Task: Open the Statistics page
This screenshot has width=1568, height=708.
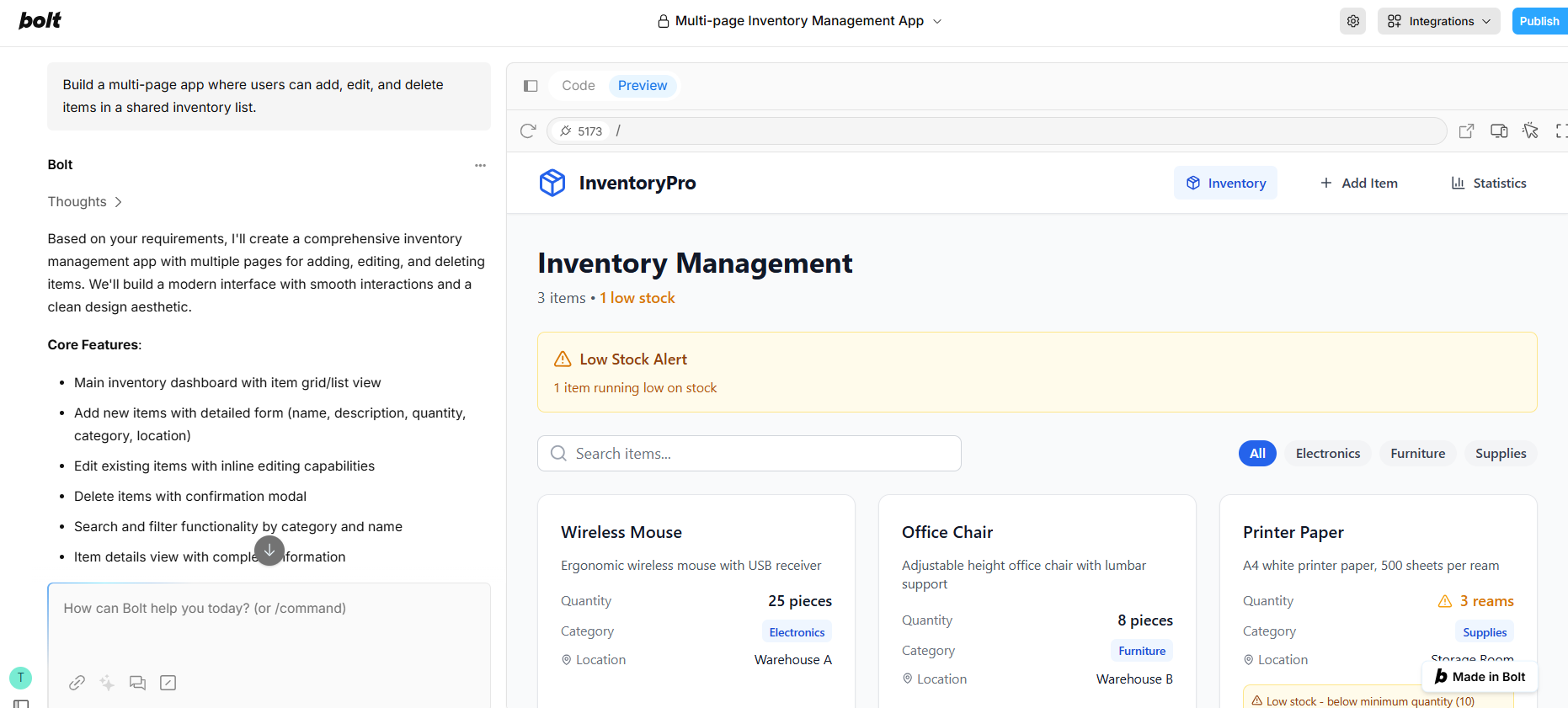Action: pos(1488,184)
